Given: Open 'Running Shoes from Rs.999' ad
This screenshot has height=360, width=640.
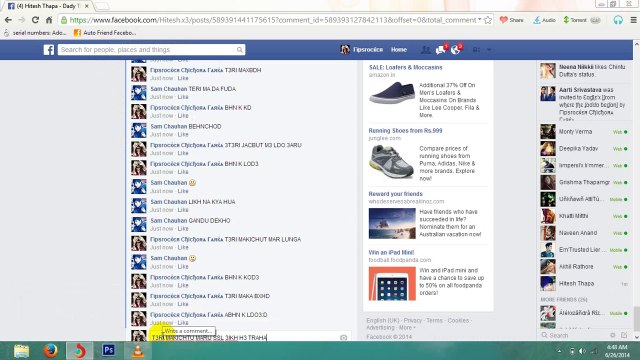Looking at the screenshot, I should tap(405, 131).
